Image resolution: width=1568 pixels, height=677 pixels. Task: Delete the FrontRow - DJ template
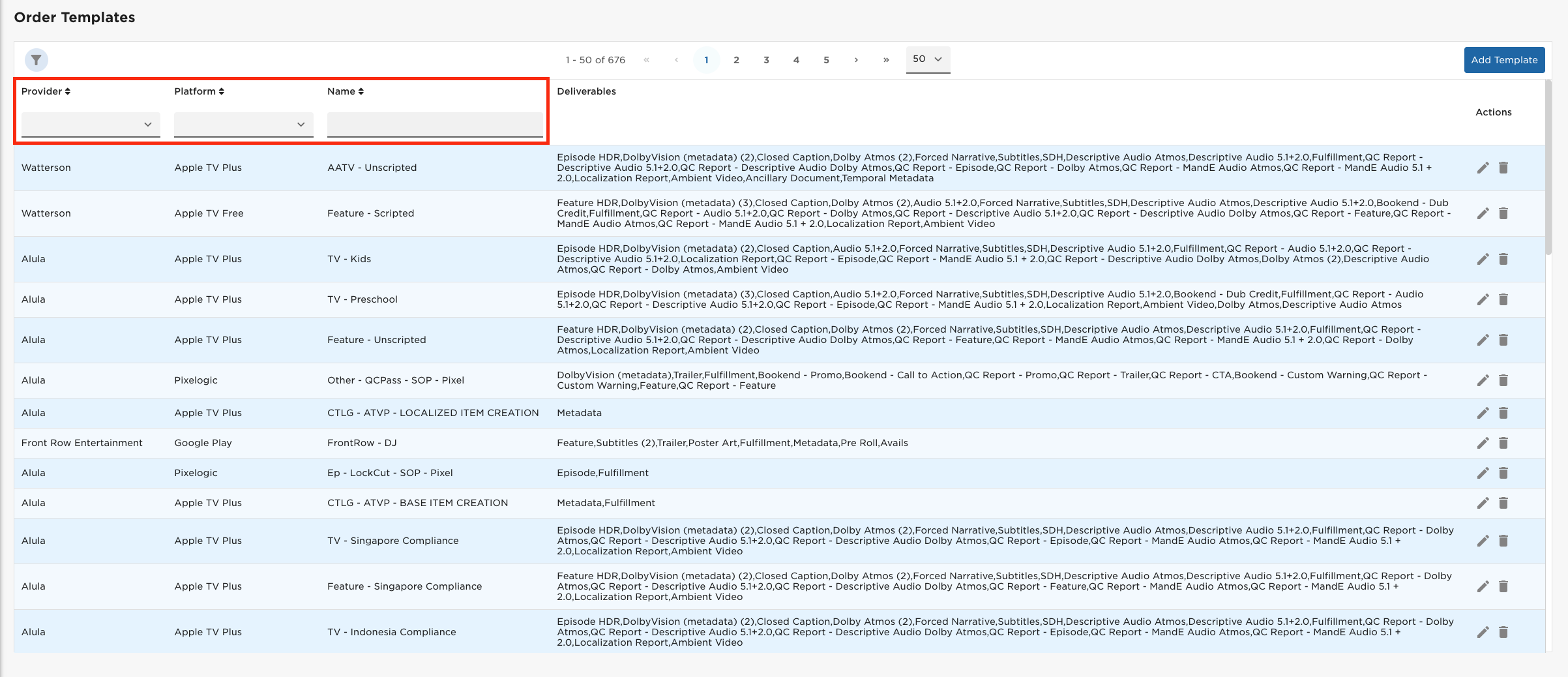(x=1503, y=443)
